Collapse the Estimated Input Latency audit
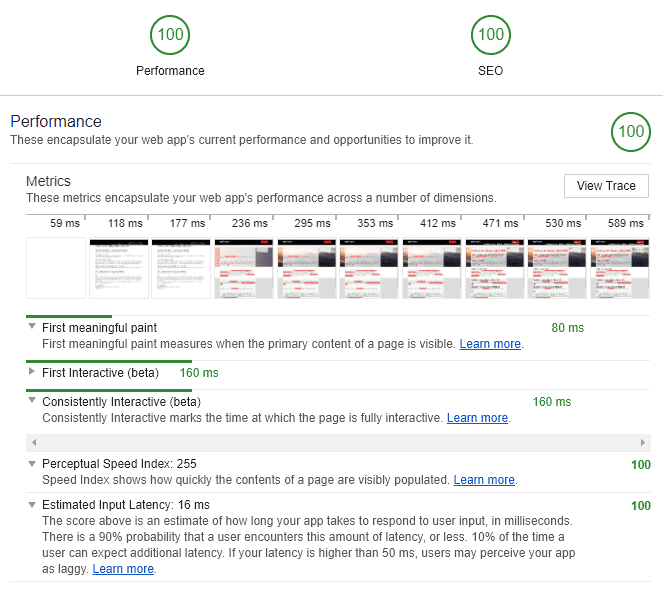Image resolution: width=663 pixels, height=589 pixels. tap(32, 505)
